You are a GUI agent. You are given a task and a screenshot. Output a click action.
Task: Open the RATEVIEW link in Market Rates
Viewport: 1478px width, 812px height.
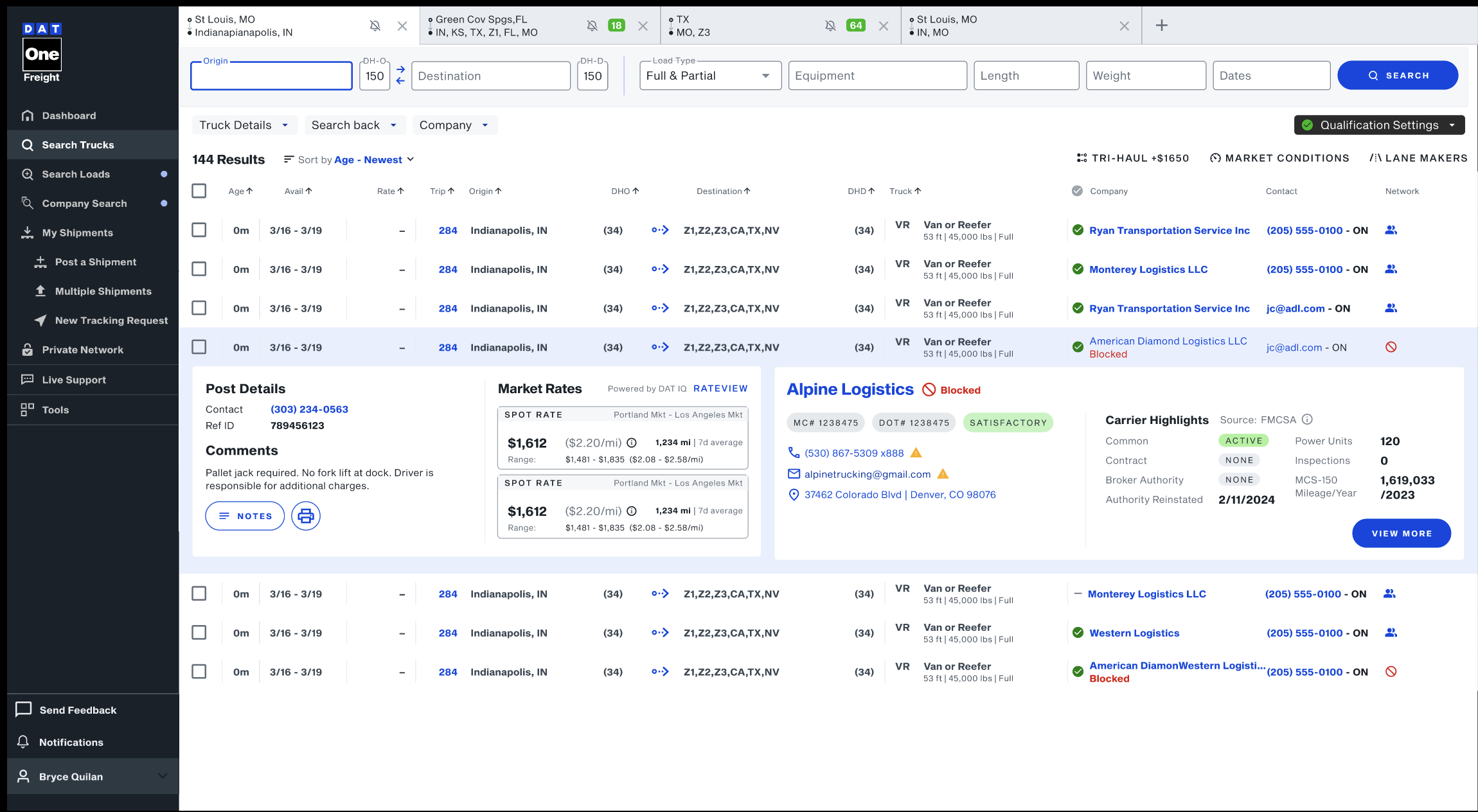point(720,389)
